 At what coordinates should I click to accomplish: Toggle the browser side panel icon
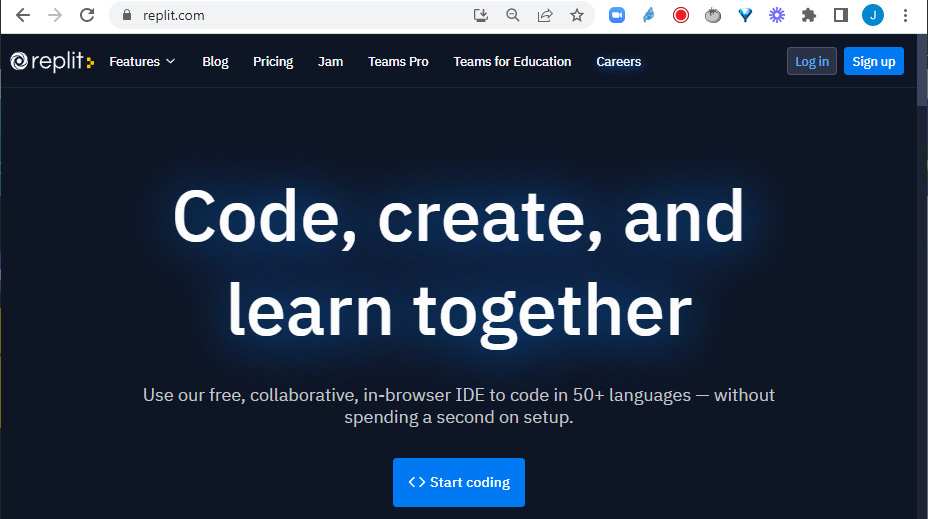(840, 15)
